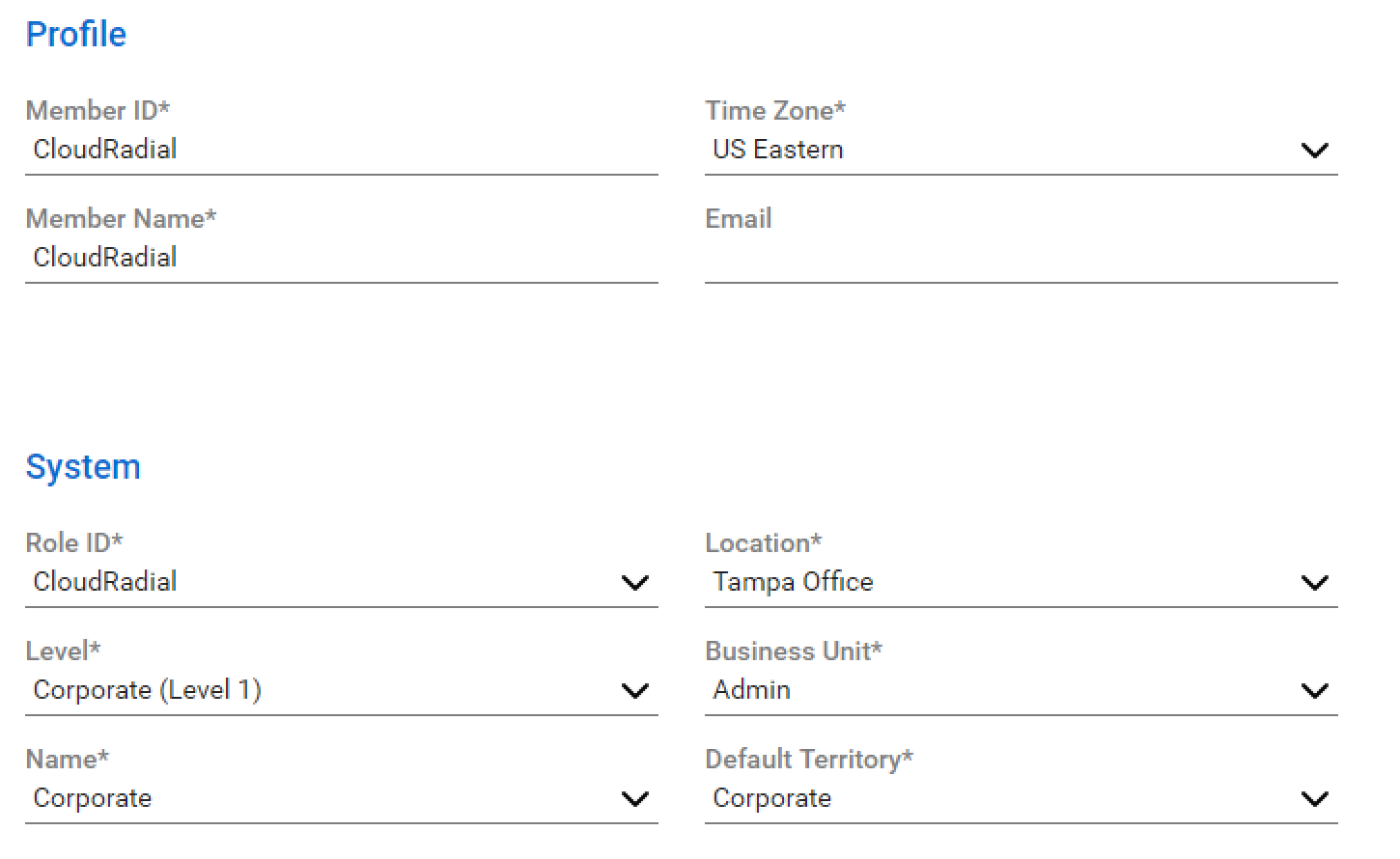Expand the Name dropdown under System

[x=634, y=798]
